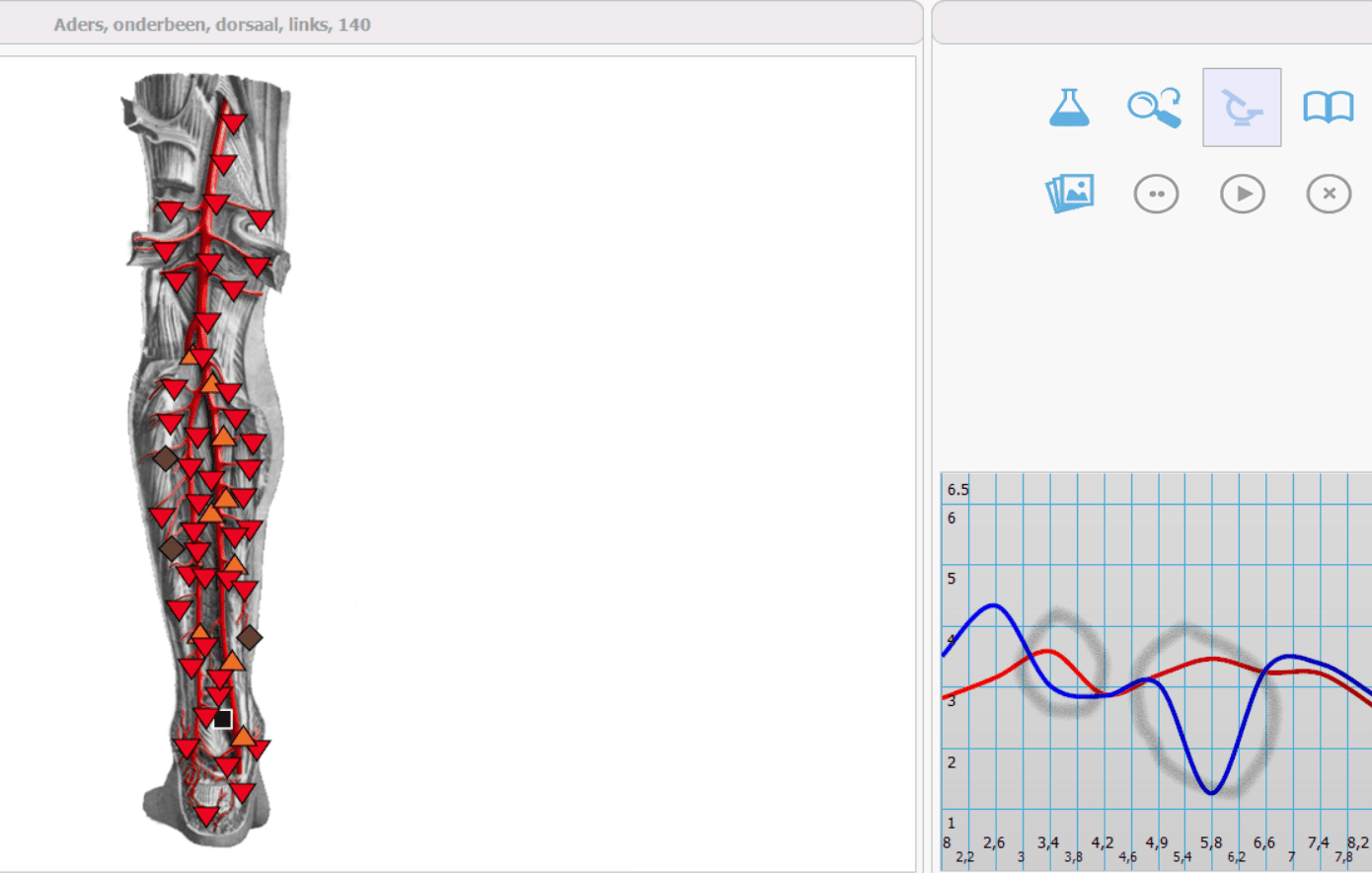This screenshot has height=873, width=1372.
Task: Click the '4,2' x-axis label on the graph
Action: tap(1103, 842)
